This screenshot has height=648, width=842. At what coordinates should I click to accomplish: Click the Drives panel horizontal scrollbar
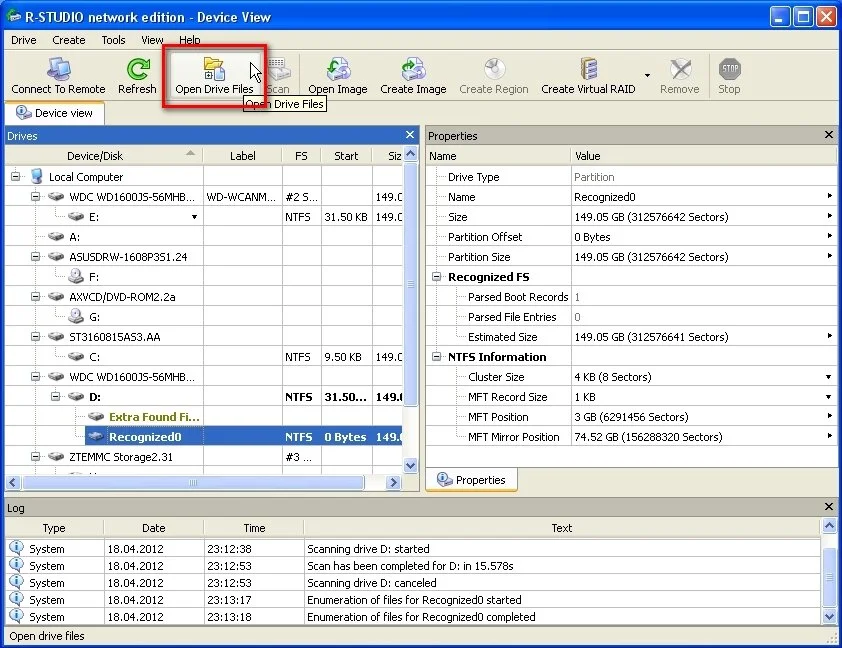click(200, 482)
